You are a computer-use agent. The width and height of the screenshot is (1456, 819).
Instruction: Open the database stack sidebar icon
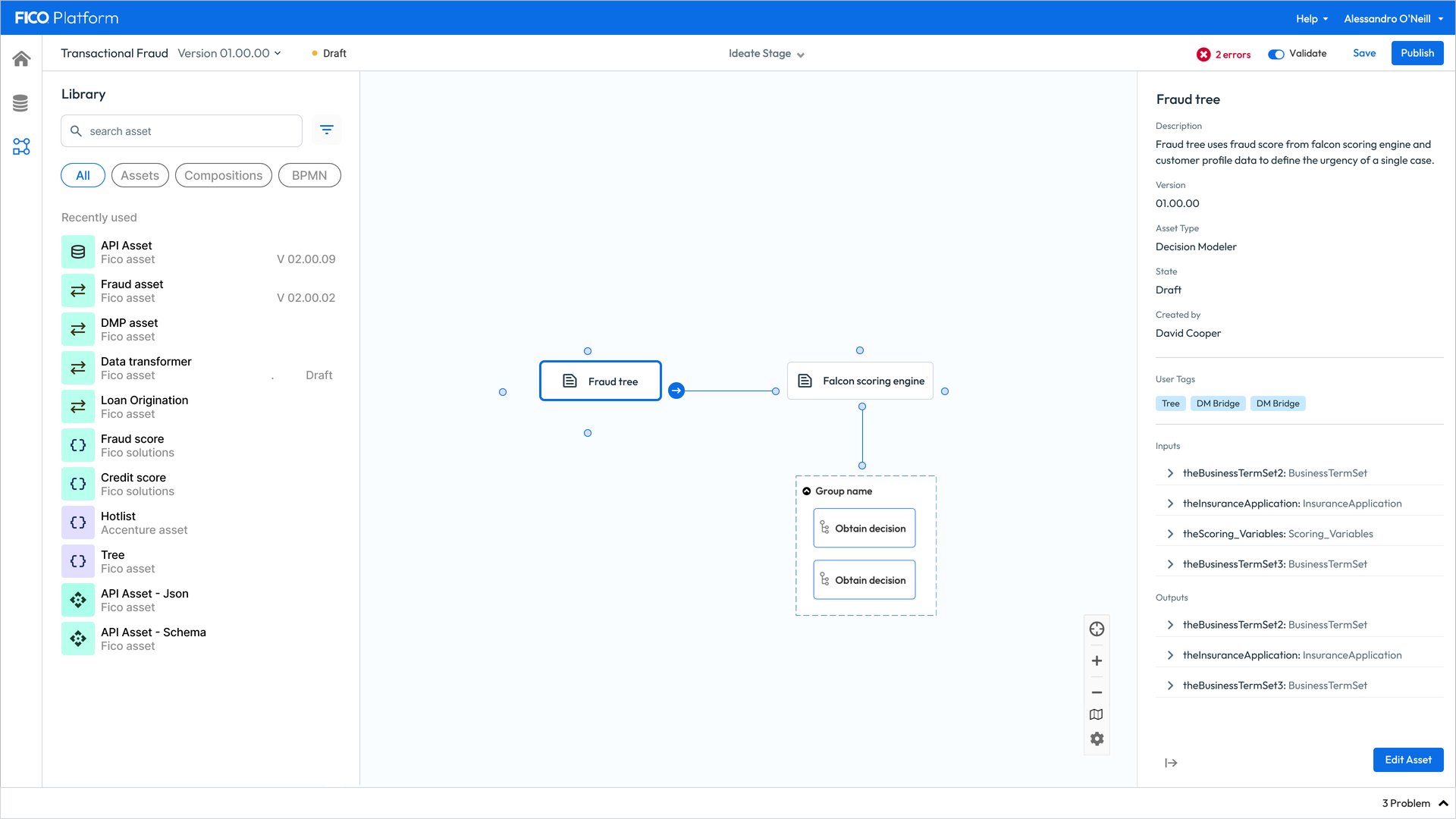pyautogui.click(x=21, y=103)
